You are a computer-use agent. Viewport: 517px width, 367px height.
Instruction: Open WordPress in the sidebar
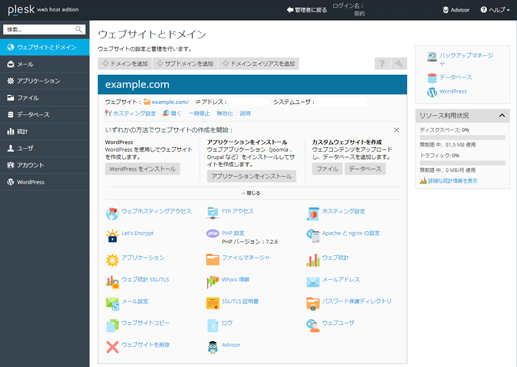click(45, 182)
